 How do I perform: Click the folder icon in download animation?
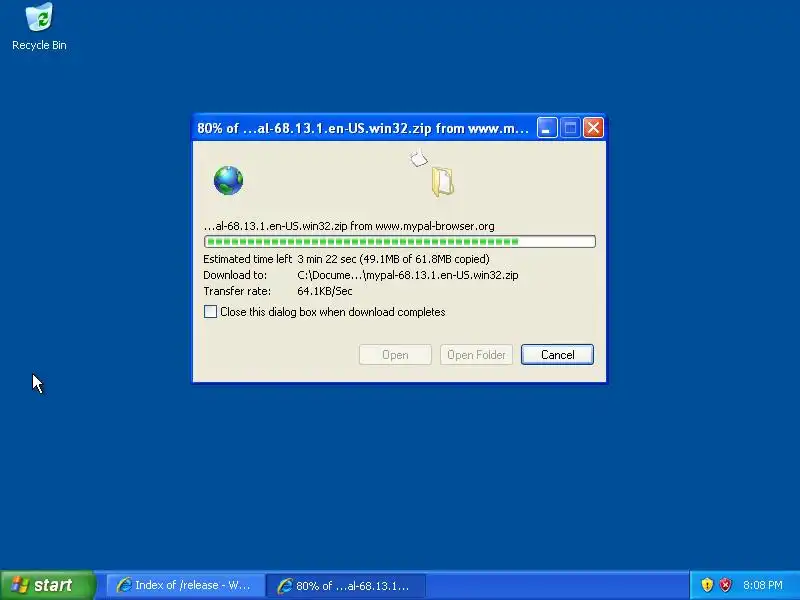pos(442,182)
